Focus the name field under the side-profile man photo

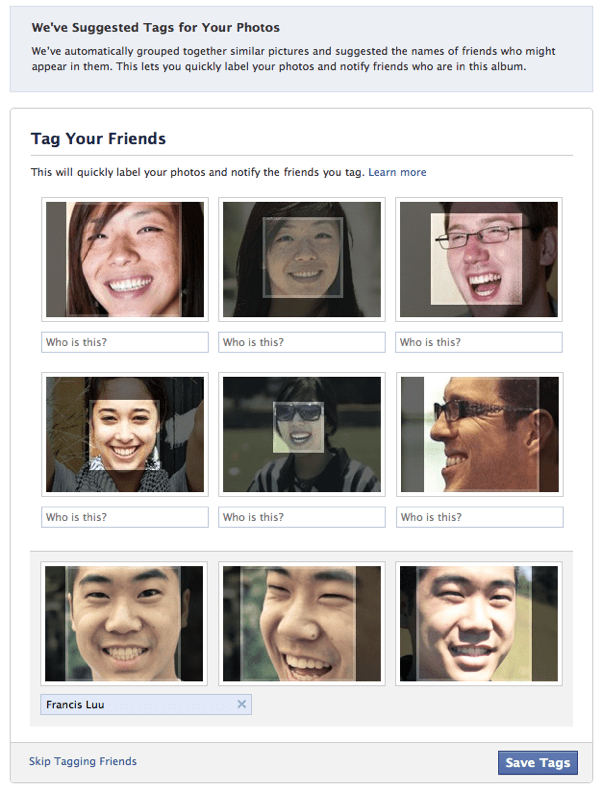479,517
